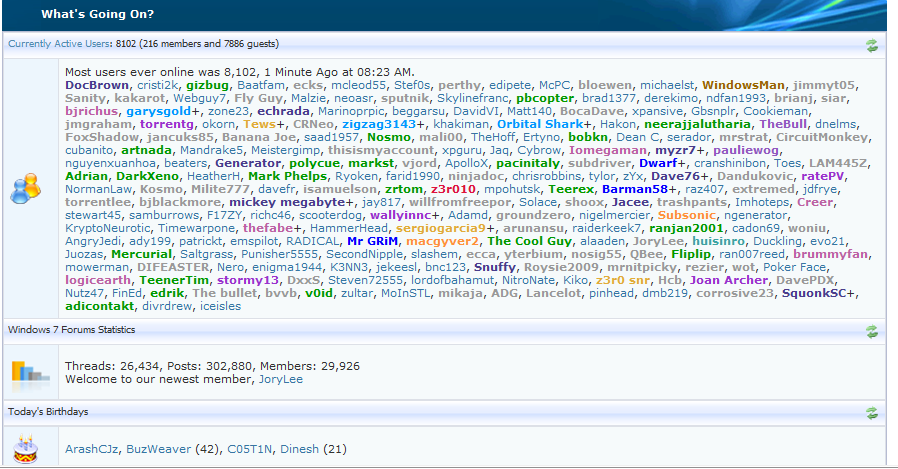898x469 pixels.
Task: View TheBull's profile
Action: (783, 124)
